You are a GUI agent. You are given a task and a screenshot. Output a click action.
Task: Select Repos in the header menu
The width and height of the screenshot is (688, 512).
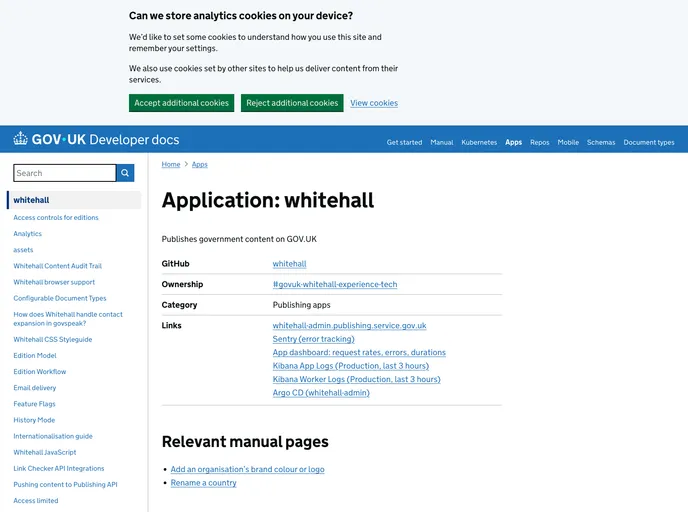(x=539, y=142)
